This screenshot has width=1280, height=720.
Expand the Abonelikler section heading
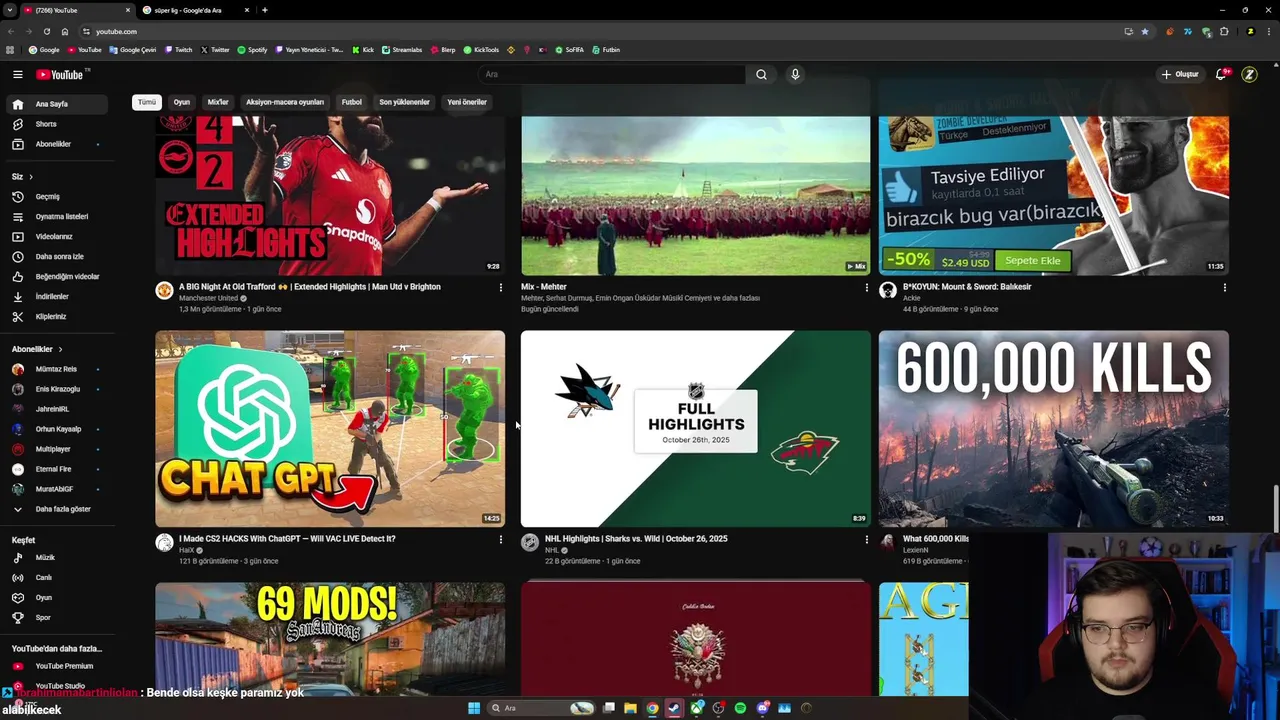[37, 349]
